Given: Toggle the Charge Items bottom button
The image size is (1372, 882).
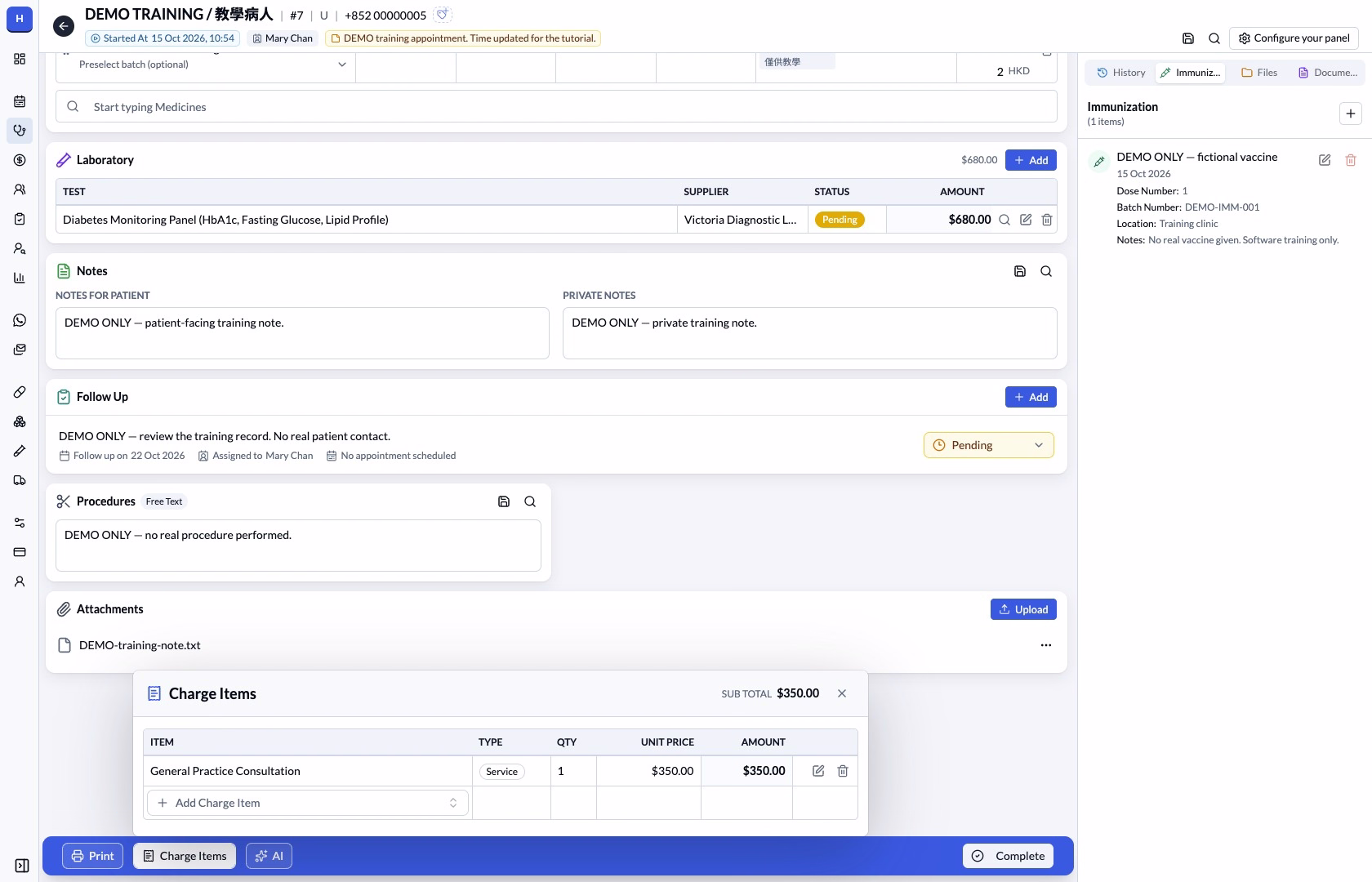Looking at the screenshot, I should point(185,856).
